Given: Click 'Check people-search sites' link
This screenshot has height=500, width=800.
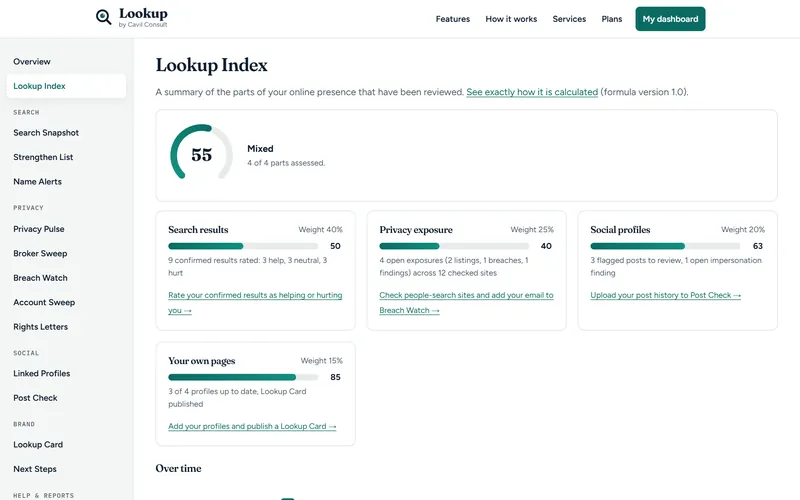Looking at the screenshot, I should (466, 303).
